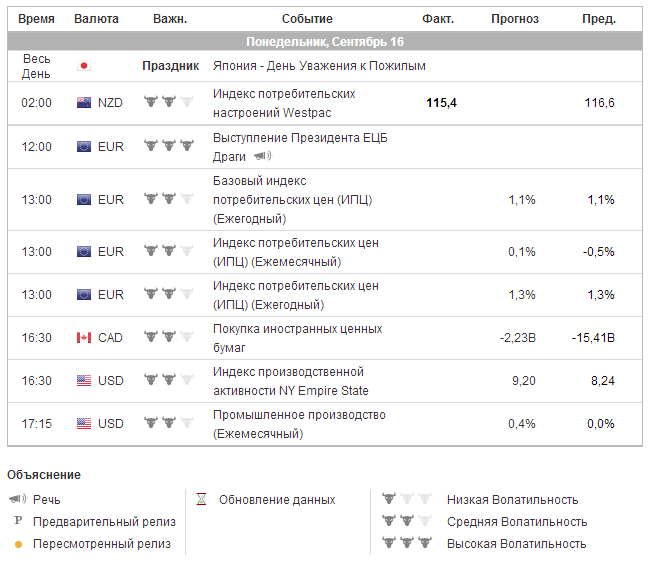
Task: Click orange dot for Пересмотренный релиз
Action: (18, 544)
